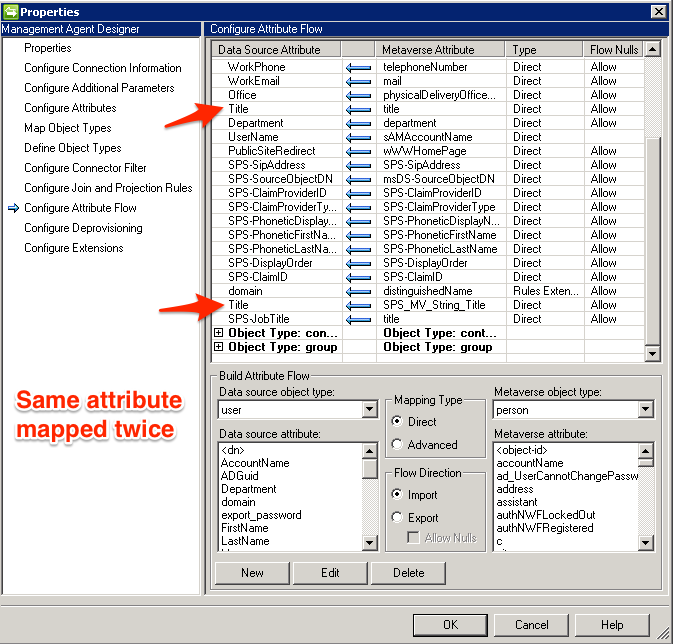Viewport: 673px width, 644px height.
Task: Open Properties page in designer list
Action: tap(48, 48)
